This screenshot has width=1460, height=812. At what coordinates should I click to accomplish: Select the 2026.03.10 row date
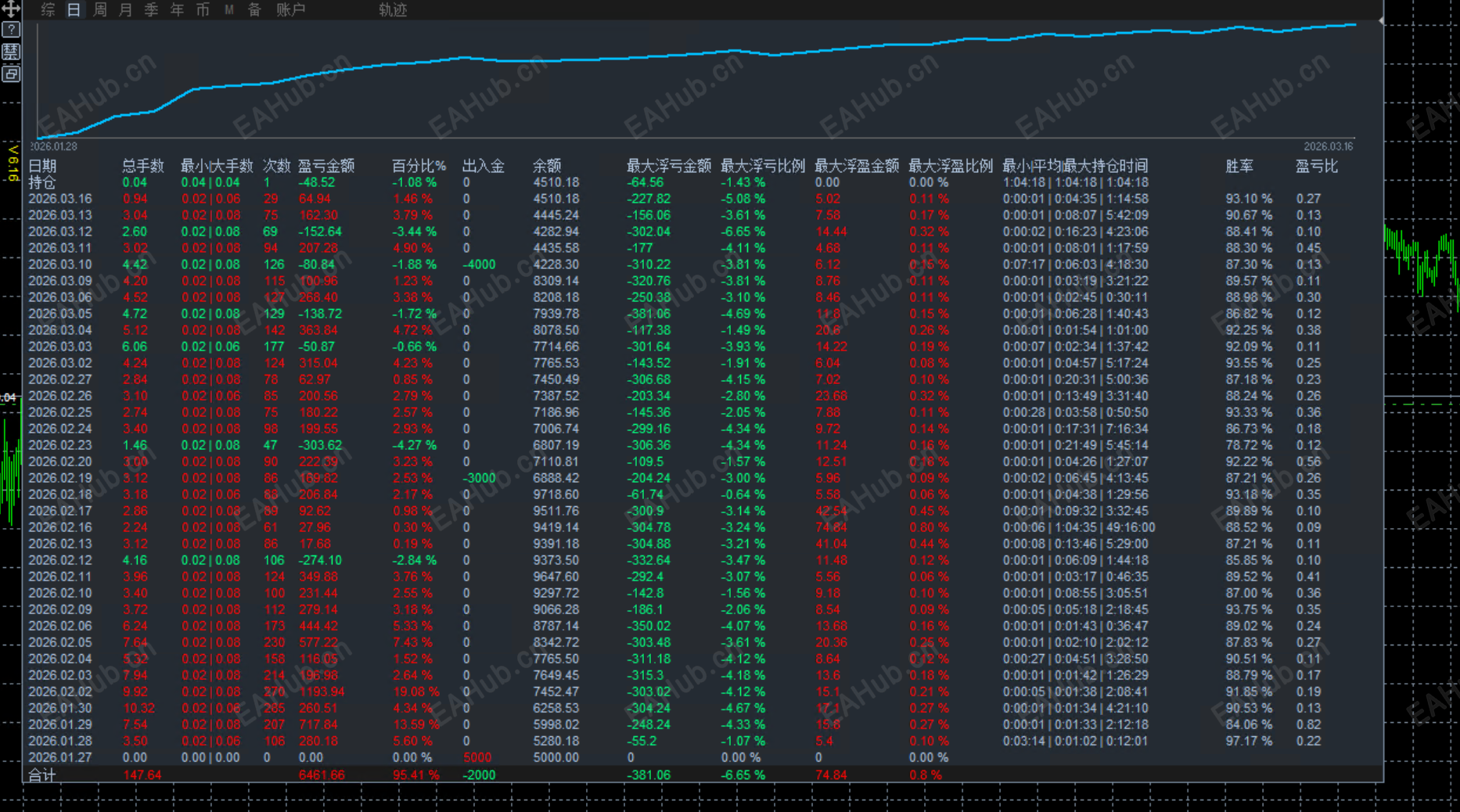60,264
